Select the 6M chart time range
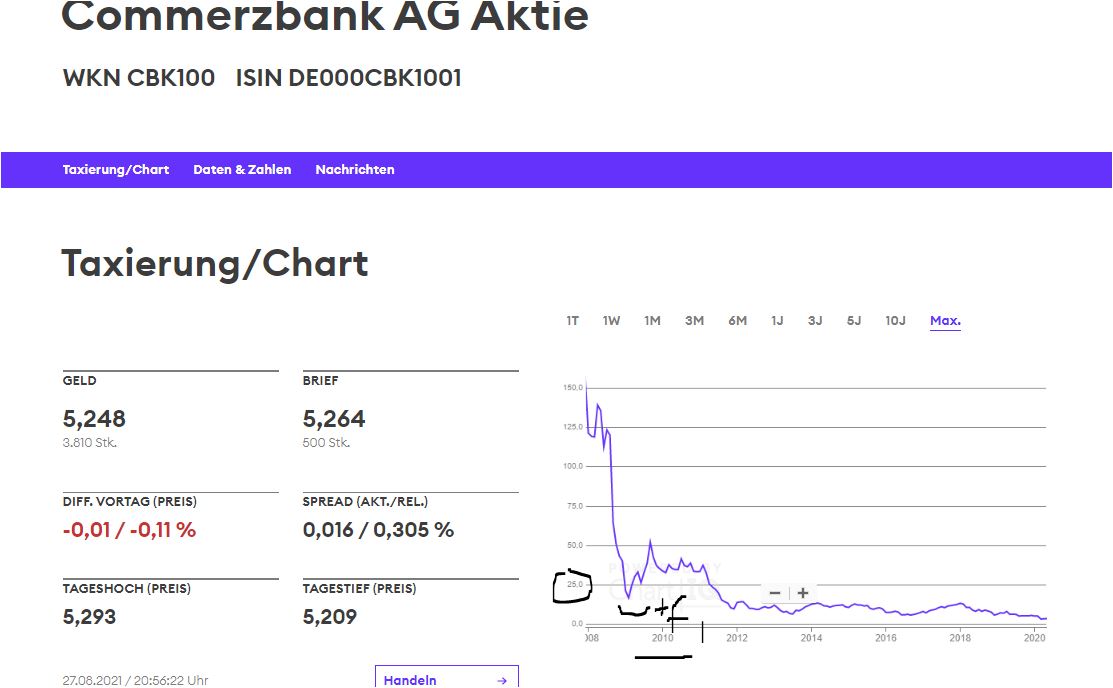 [x=736, y=320]
